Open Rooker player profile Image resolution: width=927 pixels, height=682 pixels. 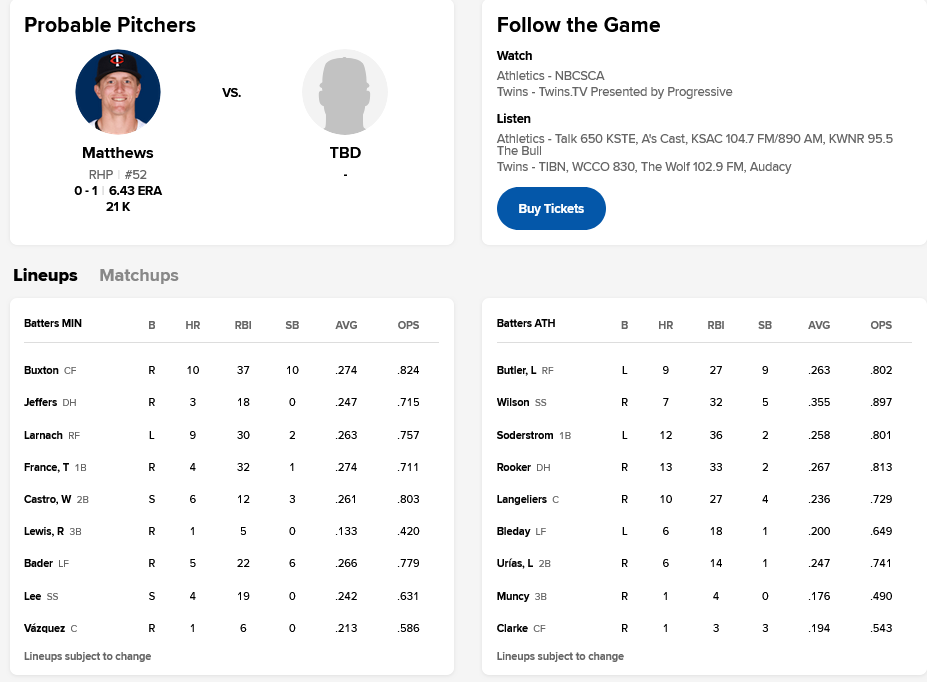tap(514, 467)
